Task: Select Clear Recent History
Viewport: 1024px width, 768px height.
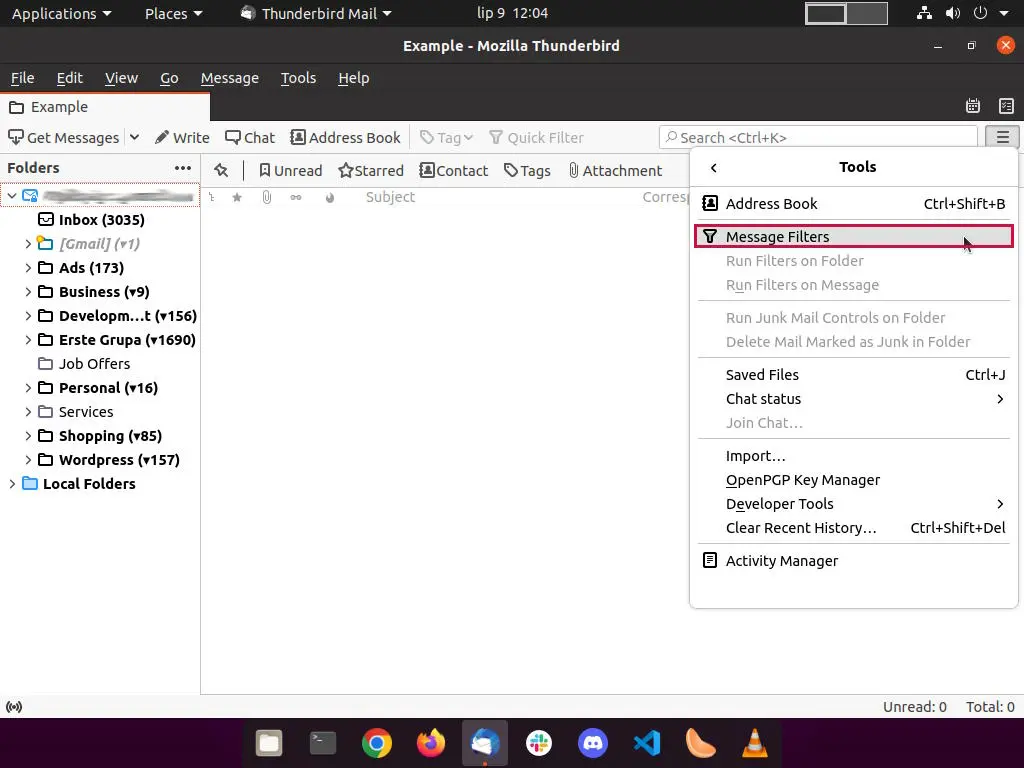Action: tap(854, 528)
